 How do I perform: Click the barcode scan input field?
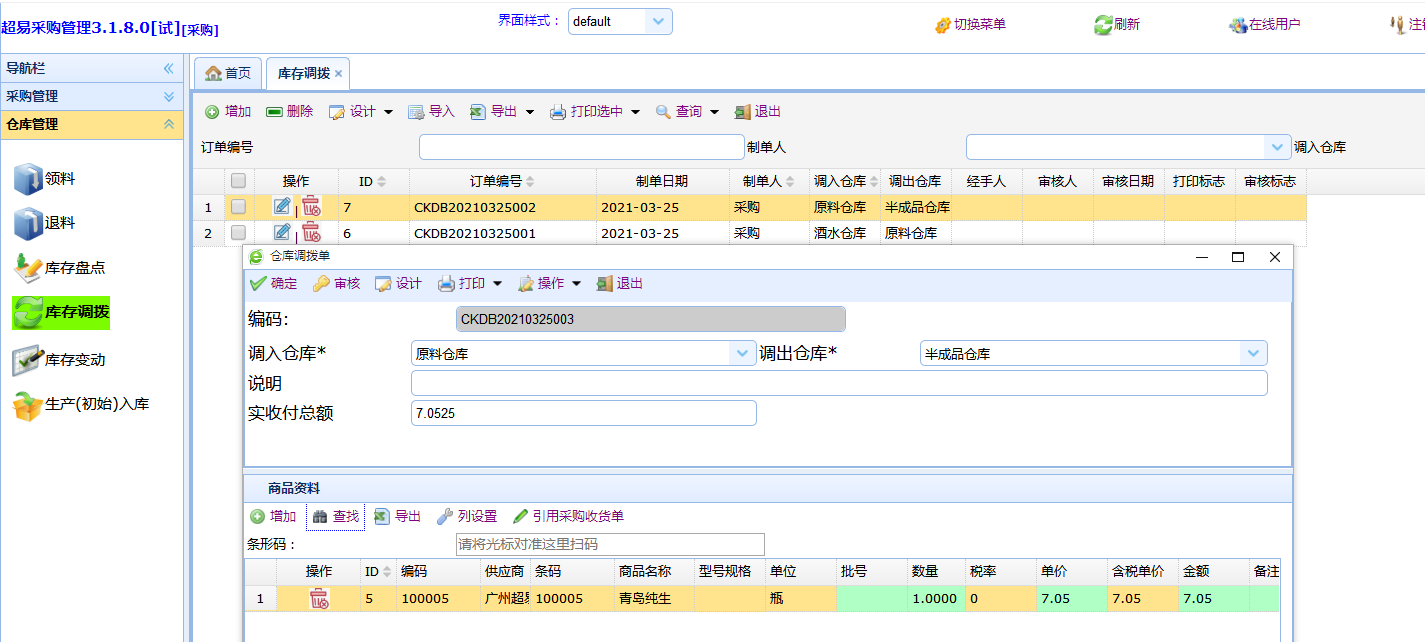[609, 544]
